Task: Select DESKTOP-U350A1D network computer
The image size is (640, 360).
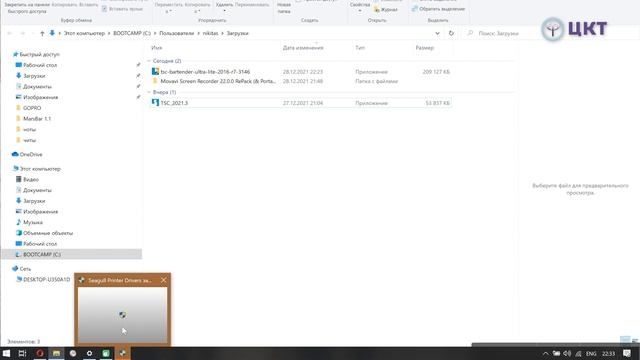Action: 47,280
